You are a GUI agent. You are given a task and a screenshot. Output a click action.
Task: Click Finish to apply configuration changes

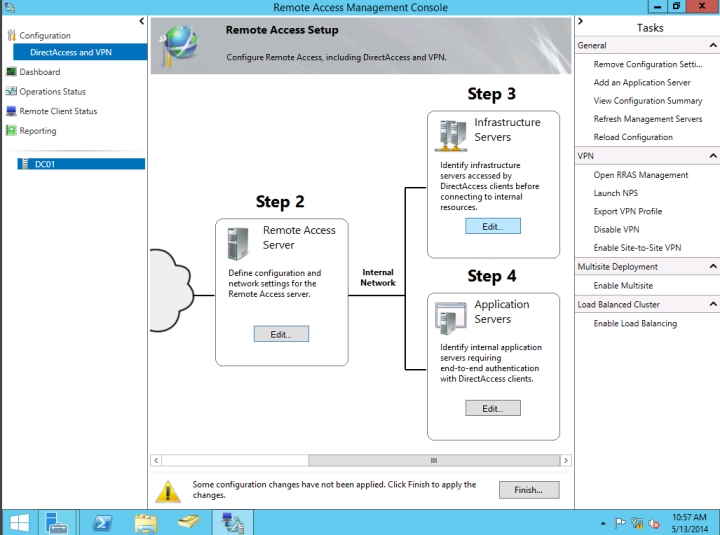tap(528, 490)
